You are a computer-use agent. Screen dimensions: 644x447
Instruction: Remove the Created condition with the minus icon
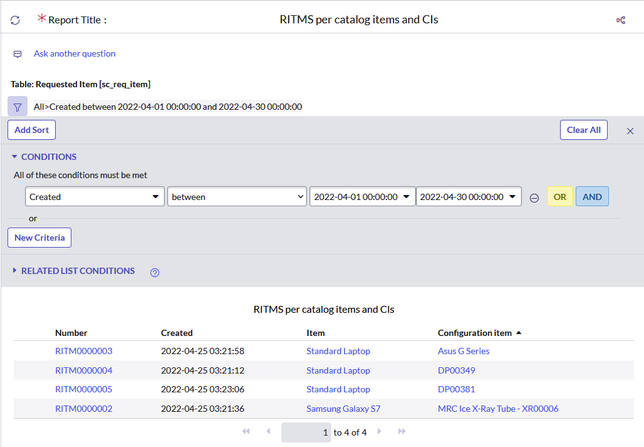tap(534, 198)
